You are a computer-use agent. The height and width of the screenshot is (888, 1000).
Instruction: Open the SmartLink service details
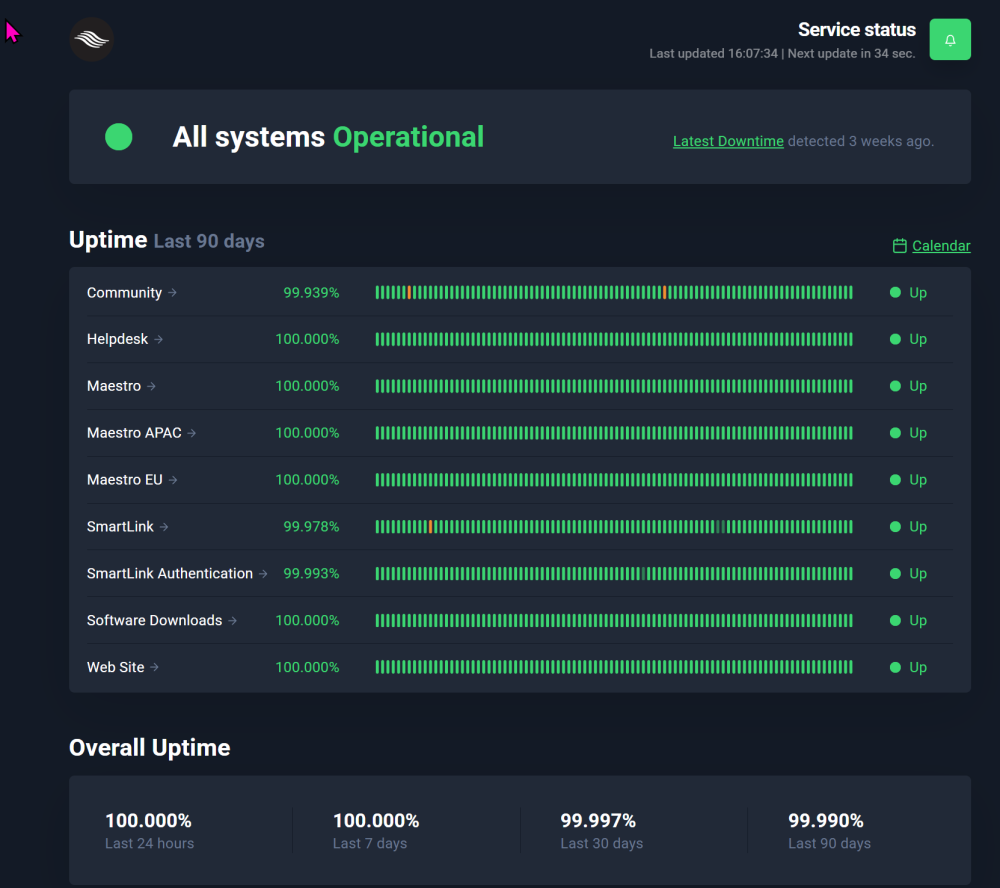click(x=120, y=526)
